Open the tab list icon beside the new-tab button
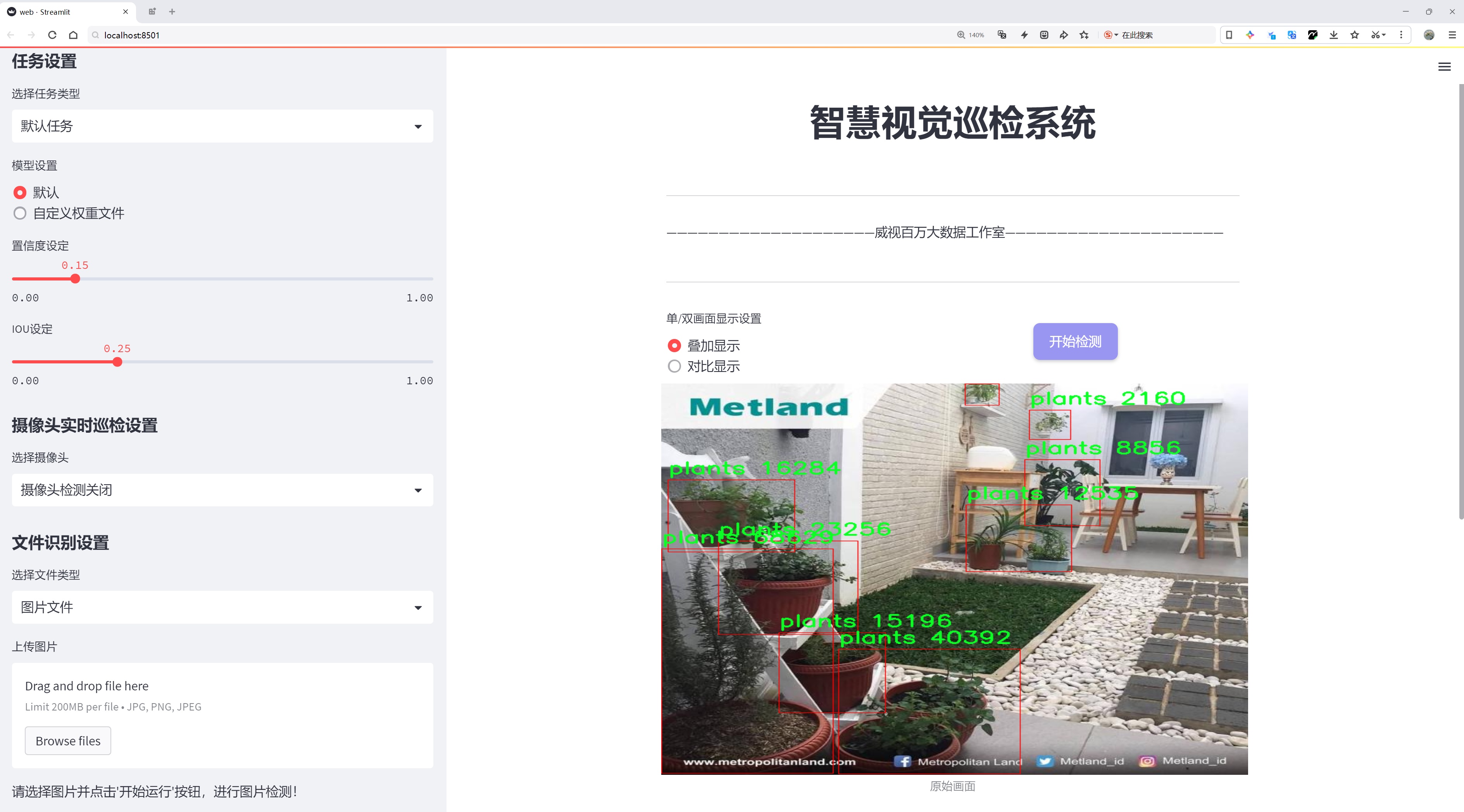The height and width of the screenshot is (812, 1464). coord(152,11)
